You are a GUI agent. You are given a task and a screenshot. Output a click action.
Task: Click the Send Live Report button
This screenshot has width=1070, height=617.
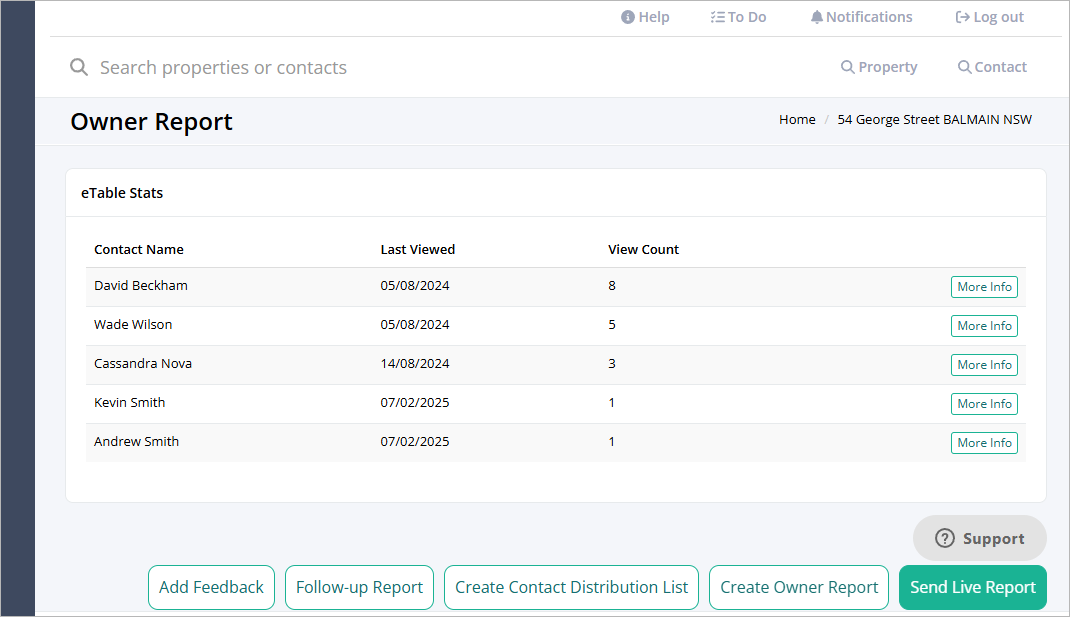point(972,587)
